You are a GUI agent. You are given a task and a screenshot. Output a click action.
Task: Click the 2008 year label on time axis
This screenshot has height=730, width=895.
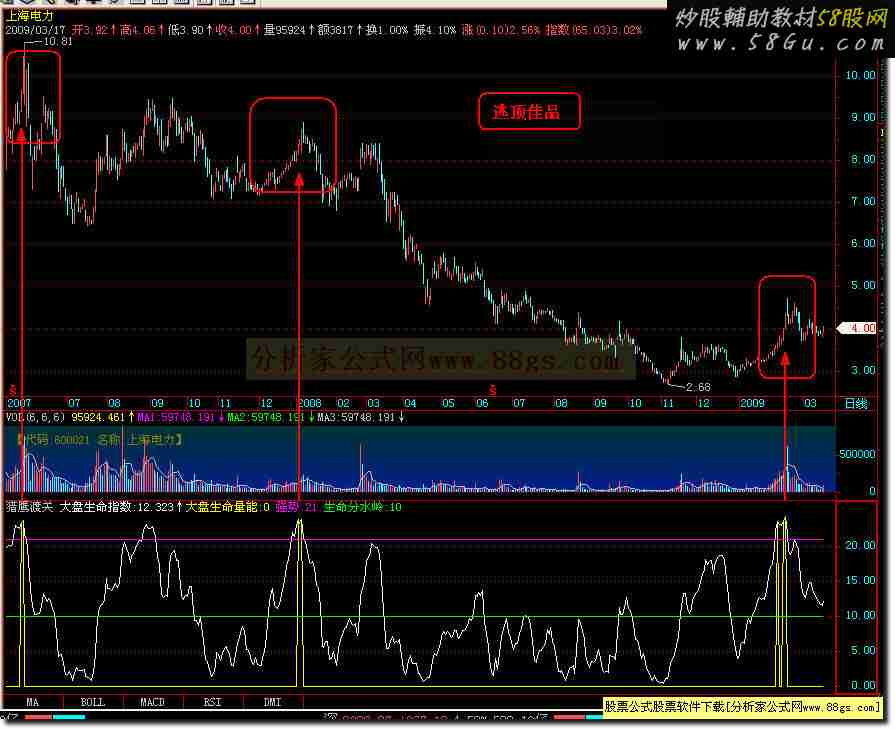[310, 403]
